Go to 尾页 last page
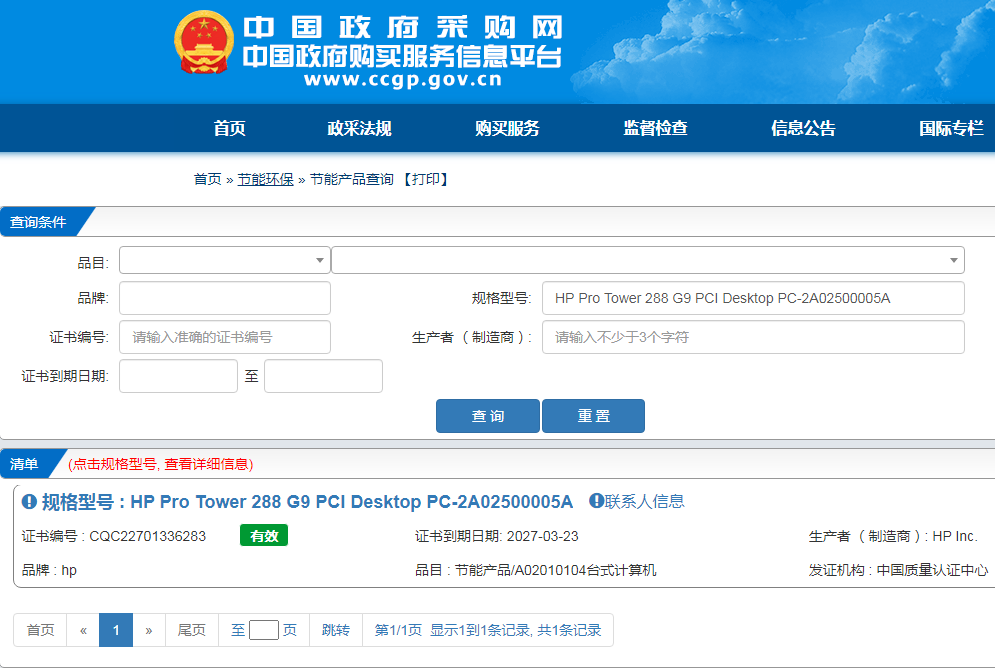Viewport: 995px width, 668px height. click(x=192, y=630)
